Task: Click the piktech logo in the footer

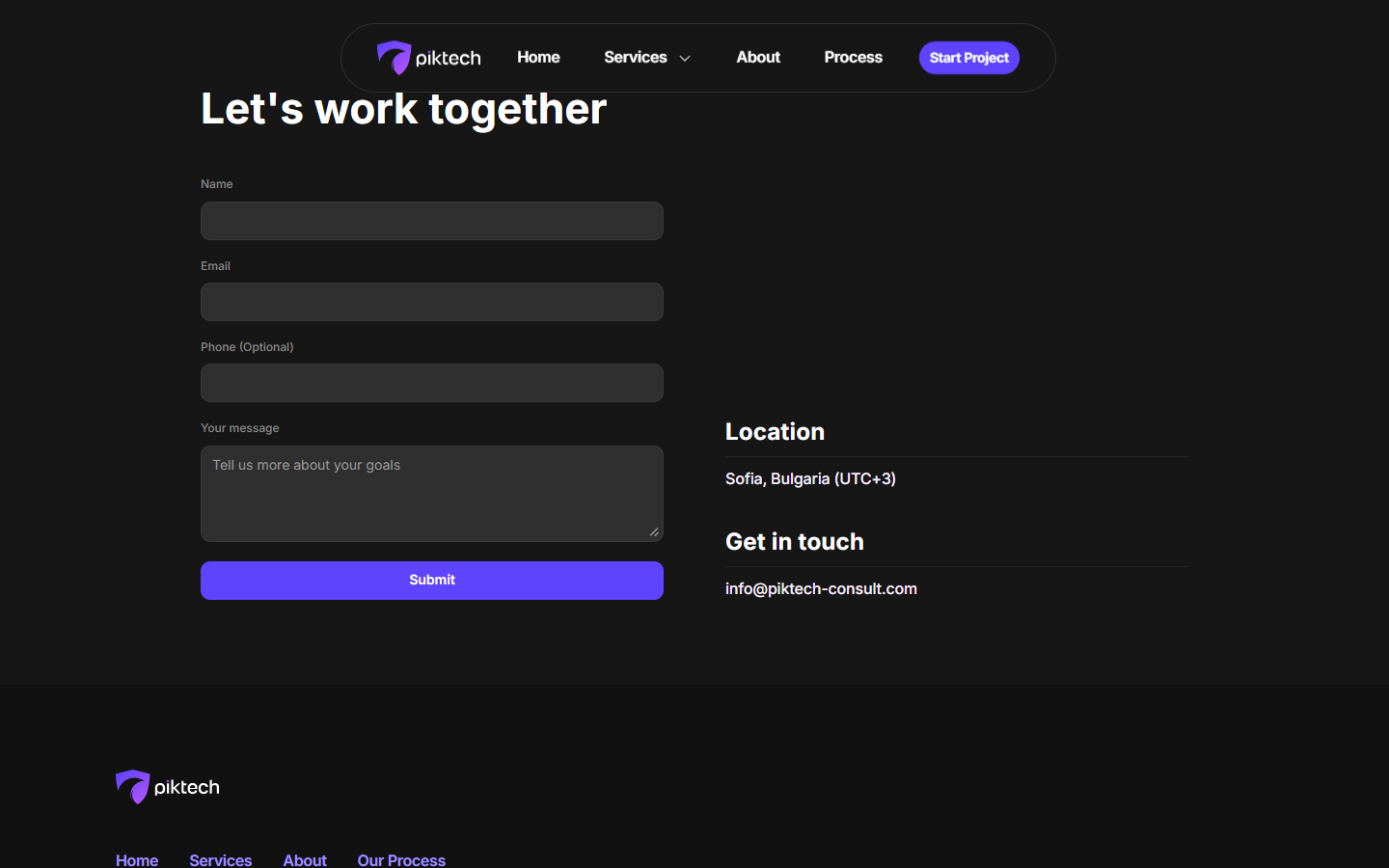Action: [x=168, y=787]
